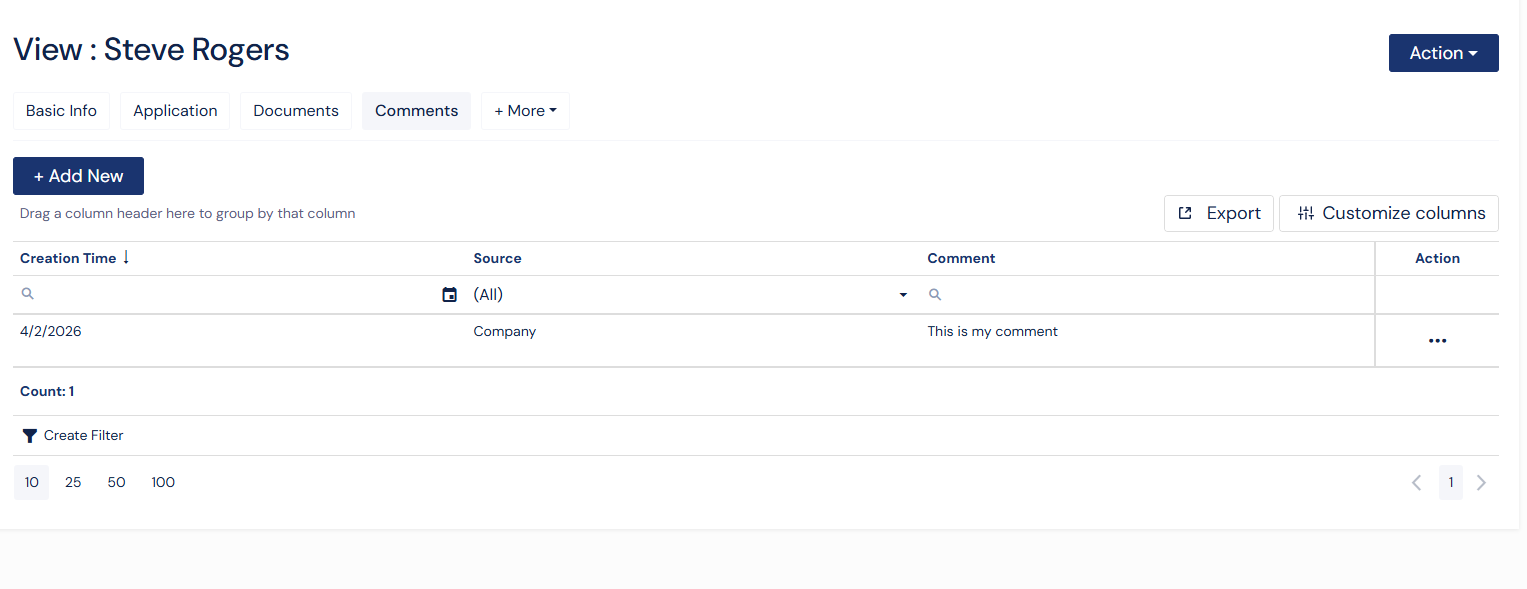Switch to the Basic Info tab
This screenshot has height=589, width=1527.
(61, 111)
